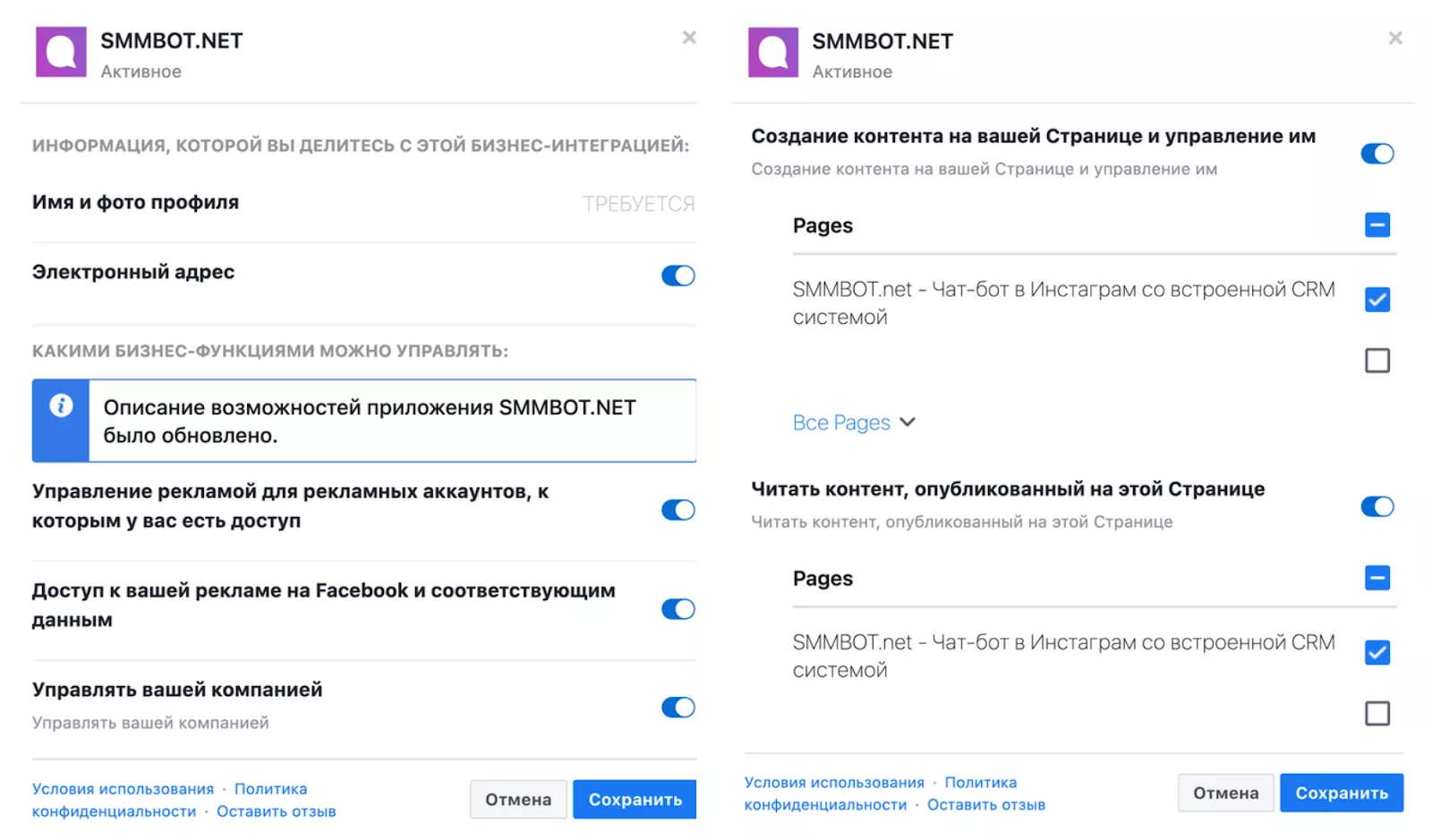
Task: Toggle Управление рекламой для рекламных аккаунтов switch
Action: click(x=678, y=510)
